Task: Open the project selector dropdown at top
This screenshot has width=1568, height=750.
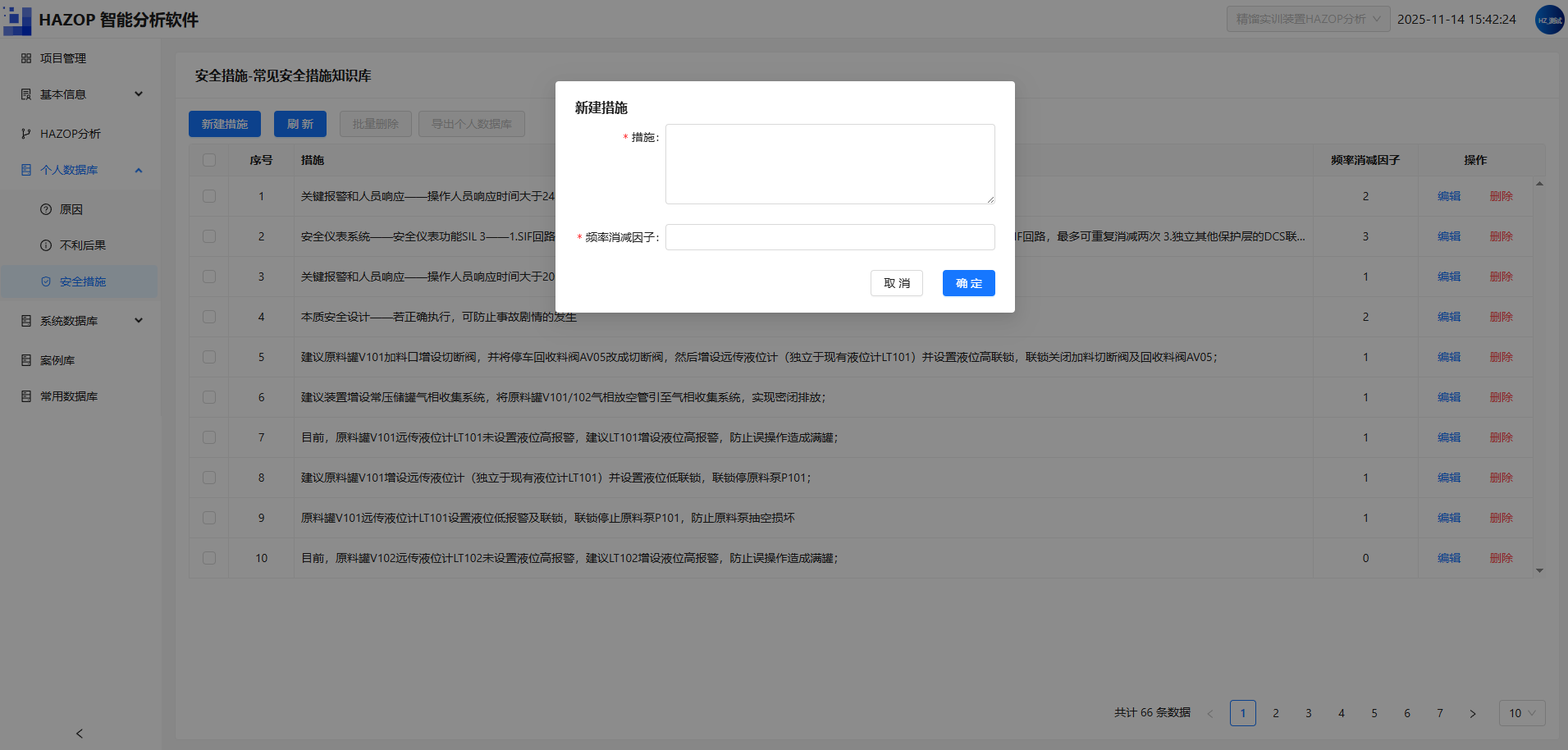Action: pos(1308,19)
